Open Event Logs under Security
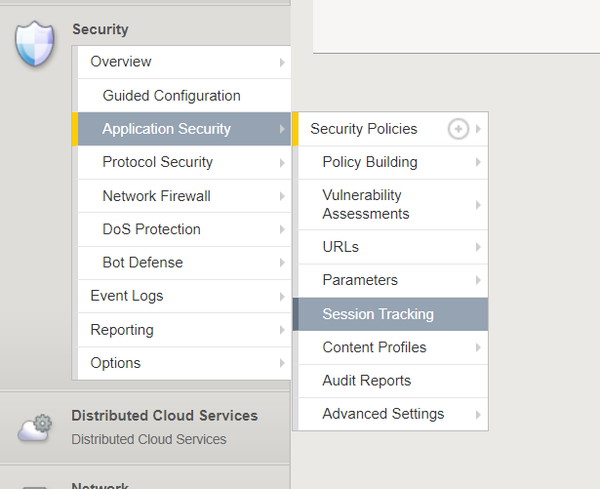 tap(126, 296)
